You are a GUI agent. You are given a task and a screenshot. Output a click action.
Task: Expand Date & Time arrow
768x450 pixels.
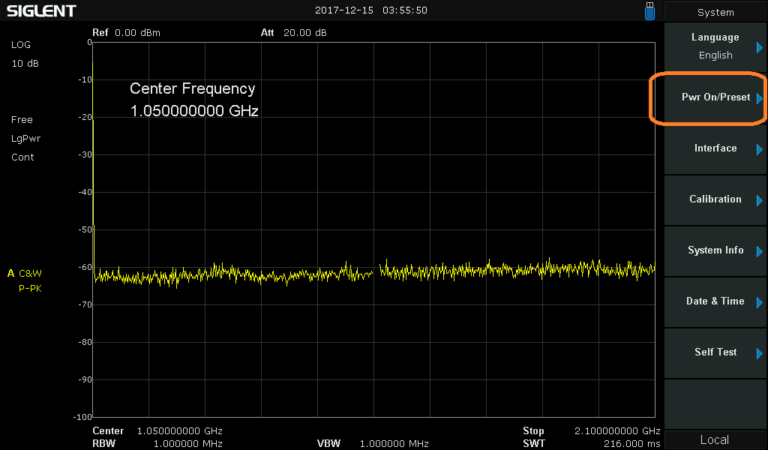(x=760, y=302)
